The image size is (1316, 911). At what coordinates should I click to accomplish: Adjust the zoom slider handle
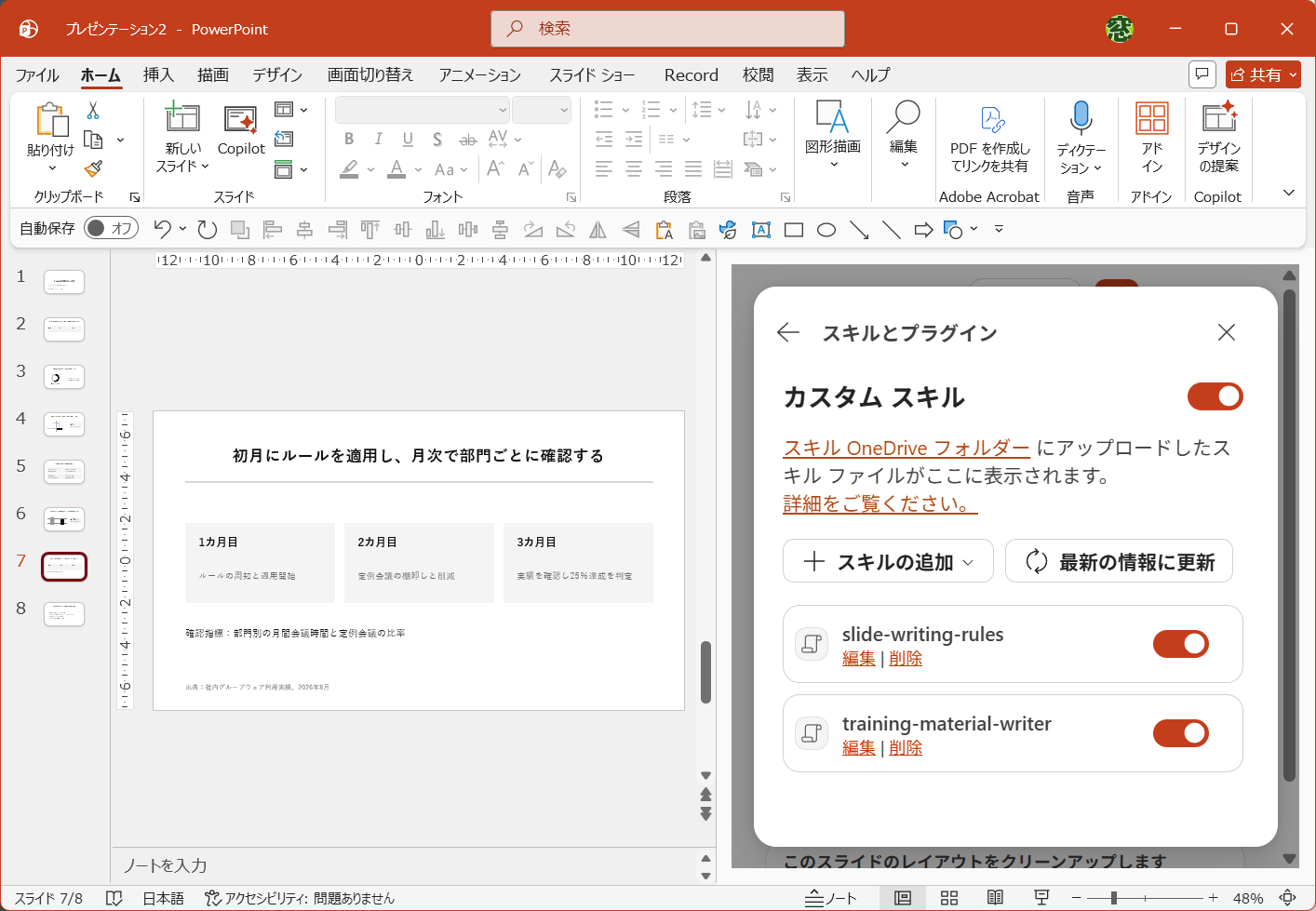[x=1114, y=898]
